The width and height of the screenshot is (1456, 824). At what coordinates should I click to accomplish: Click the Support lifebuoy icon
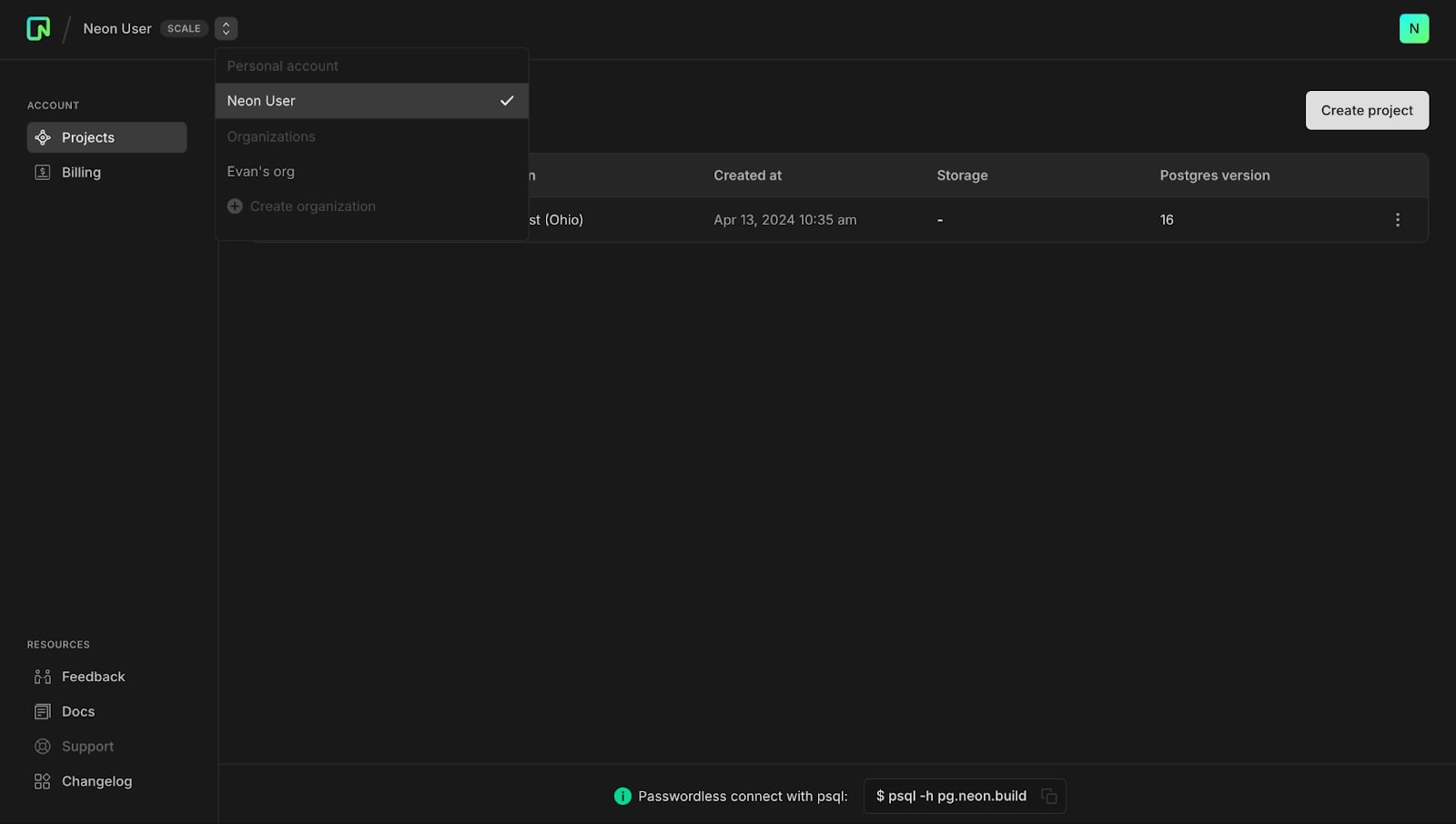point(43,747)
